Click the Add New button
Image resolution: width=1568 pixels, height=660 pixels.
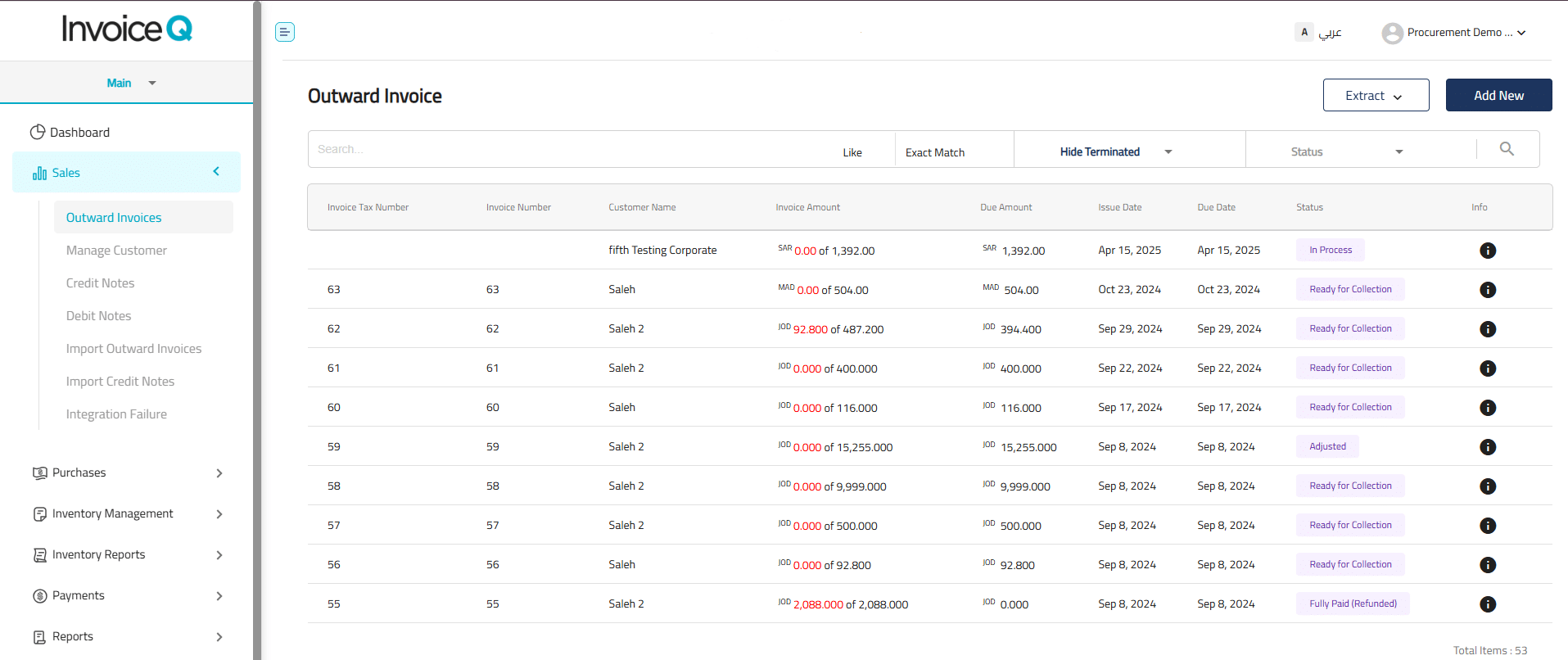1498,96
